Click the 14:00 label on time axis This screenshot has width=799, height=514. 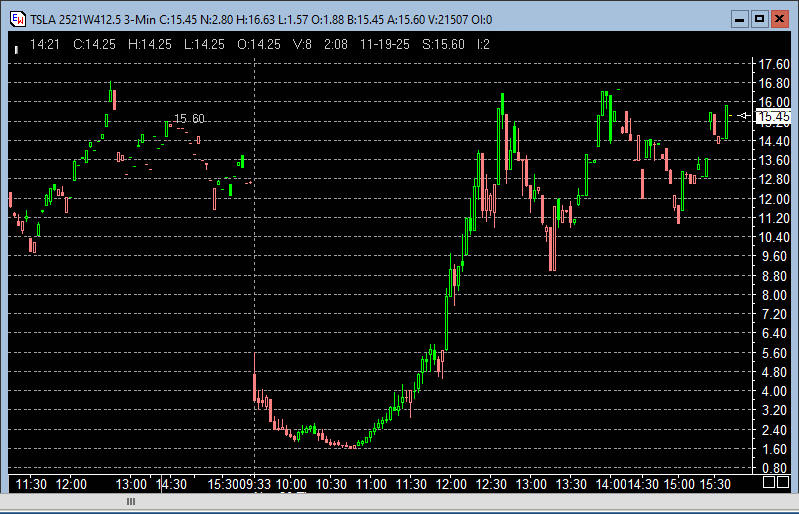611,484
